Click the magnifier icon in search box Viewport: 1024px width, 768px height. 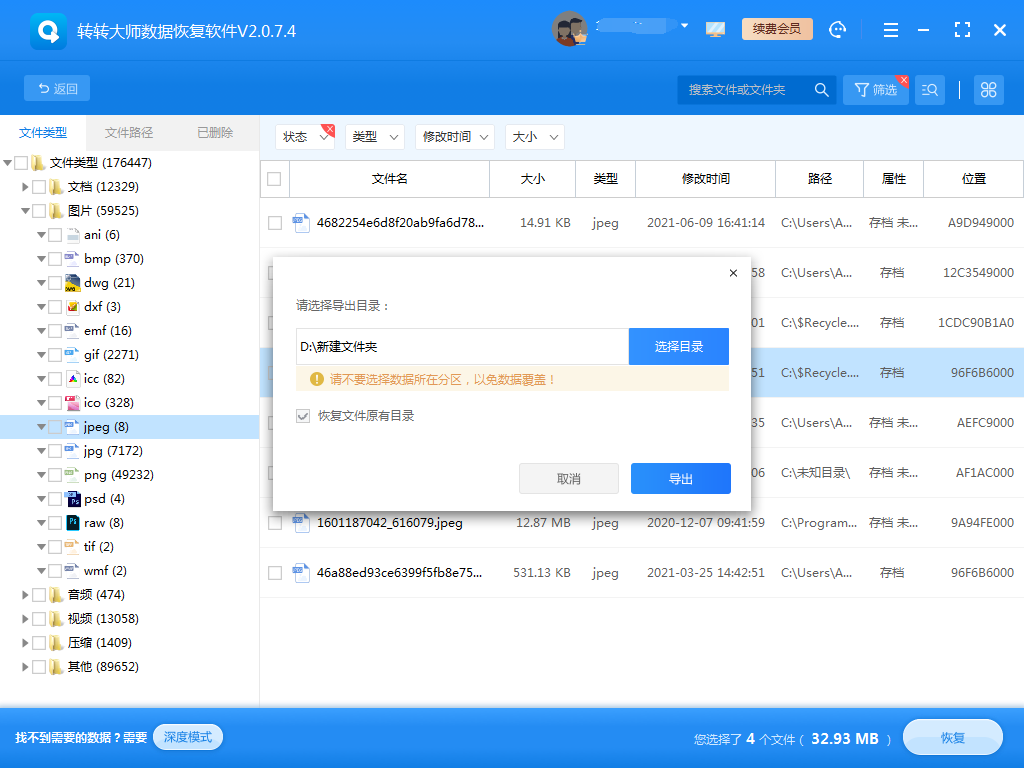pyautogui.click(x=821, y=90)
